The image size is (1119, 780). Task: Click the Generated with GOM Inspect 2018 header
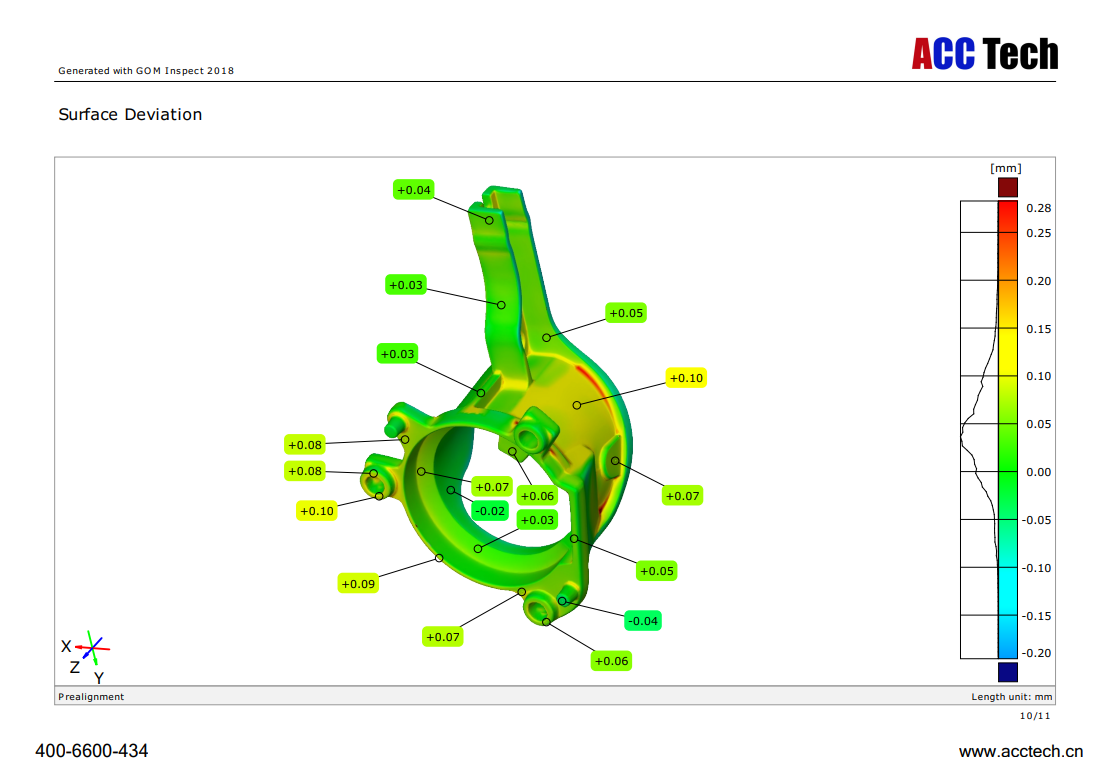pos(146,71)
